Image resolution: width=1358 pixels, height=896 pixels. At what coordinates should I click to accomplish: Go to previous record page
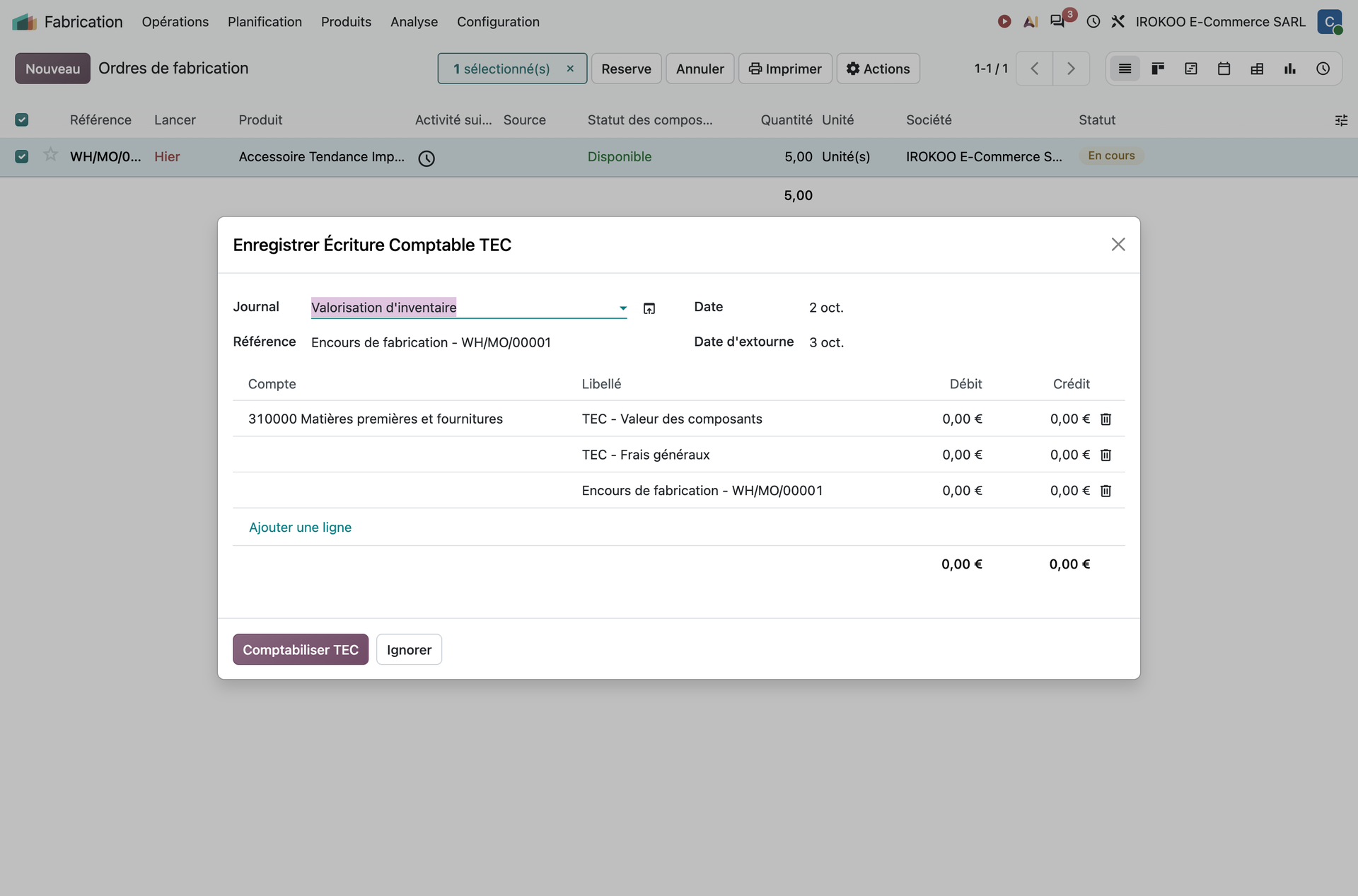pyautogui.click(x=1035, y=69)
